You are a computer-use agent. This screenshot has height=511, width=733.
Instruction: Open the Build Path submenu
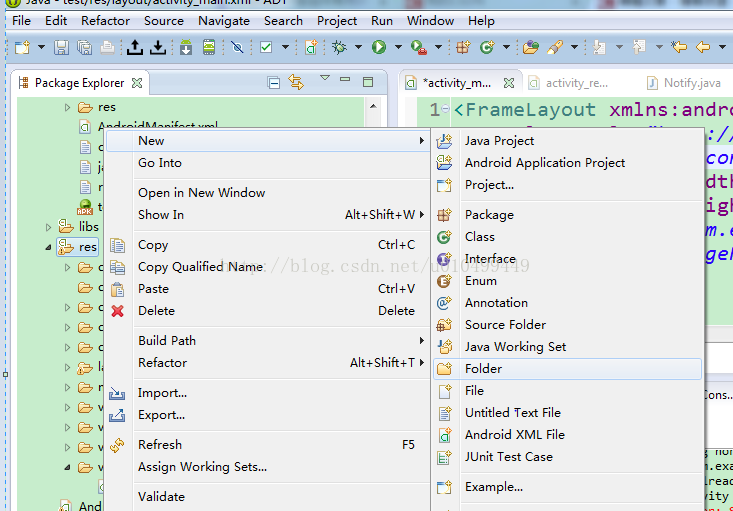(x=266, y=341)
